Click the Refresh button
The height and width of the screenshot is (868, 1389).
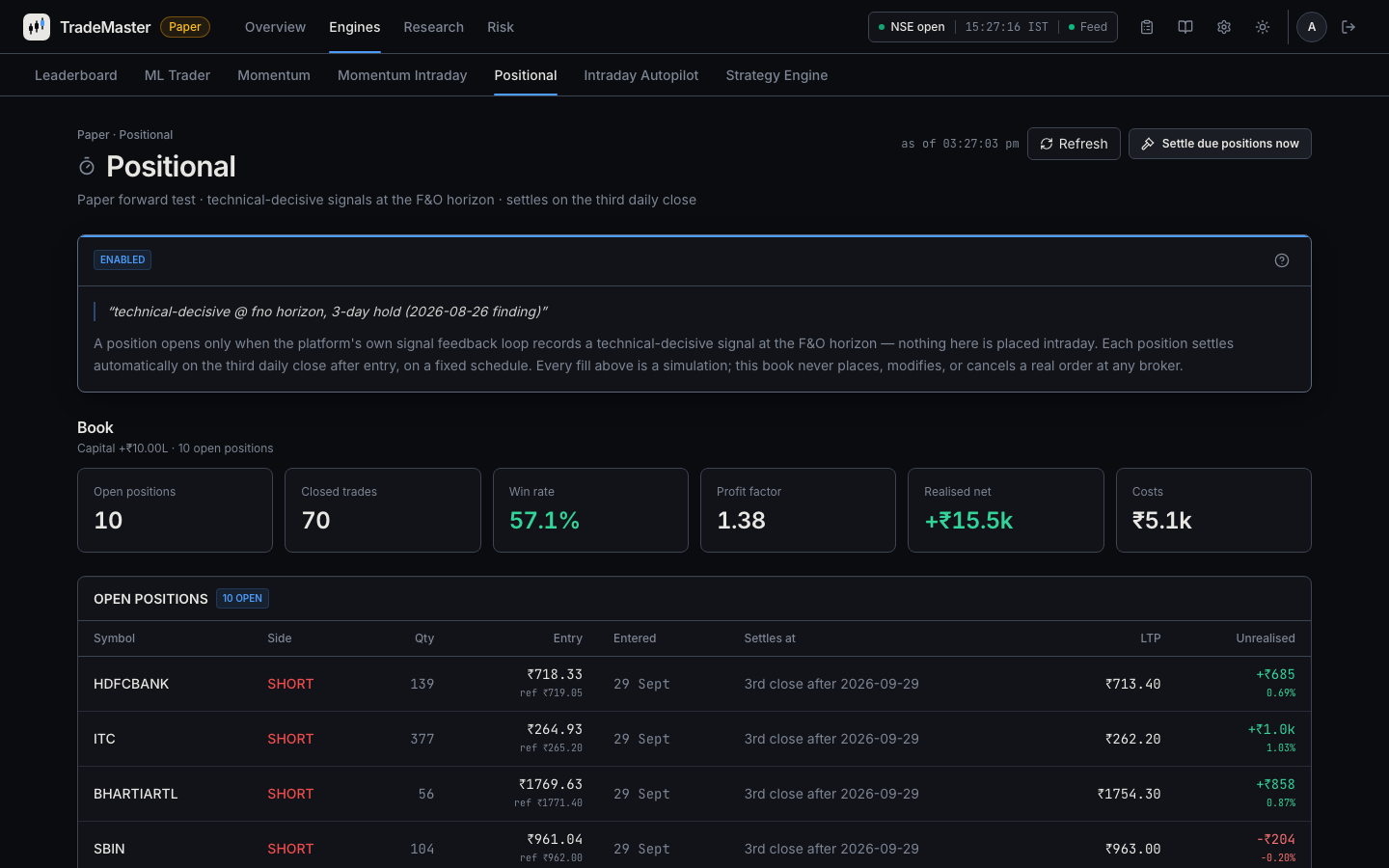[1074, 144]
